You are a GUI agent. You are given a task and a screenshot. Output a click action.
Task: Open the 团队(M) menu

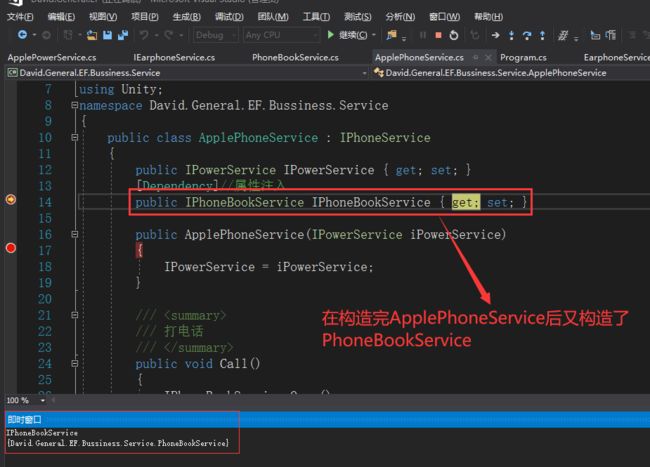click(x=273, y=17)
